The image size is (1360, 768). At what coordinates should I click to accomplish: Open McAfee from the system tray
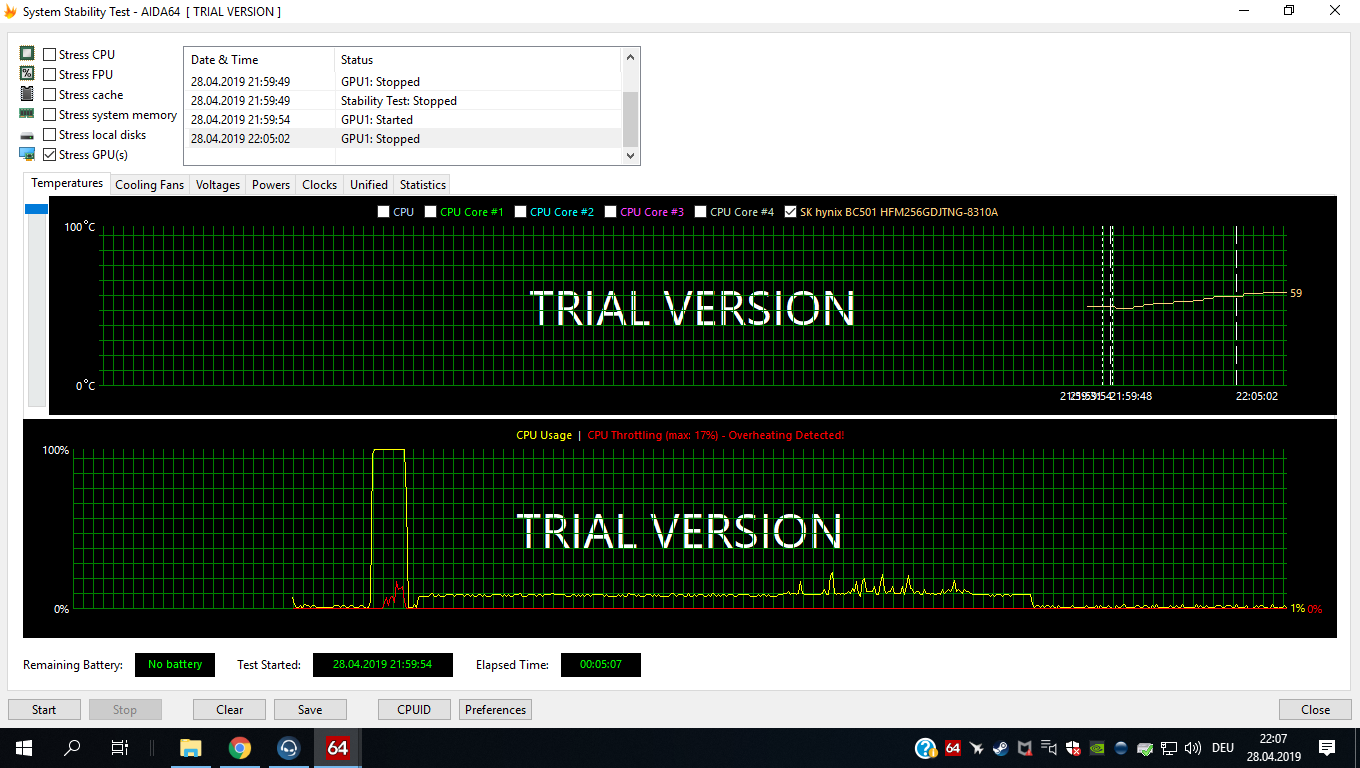(x=1025, y=747)
